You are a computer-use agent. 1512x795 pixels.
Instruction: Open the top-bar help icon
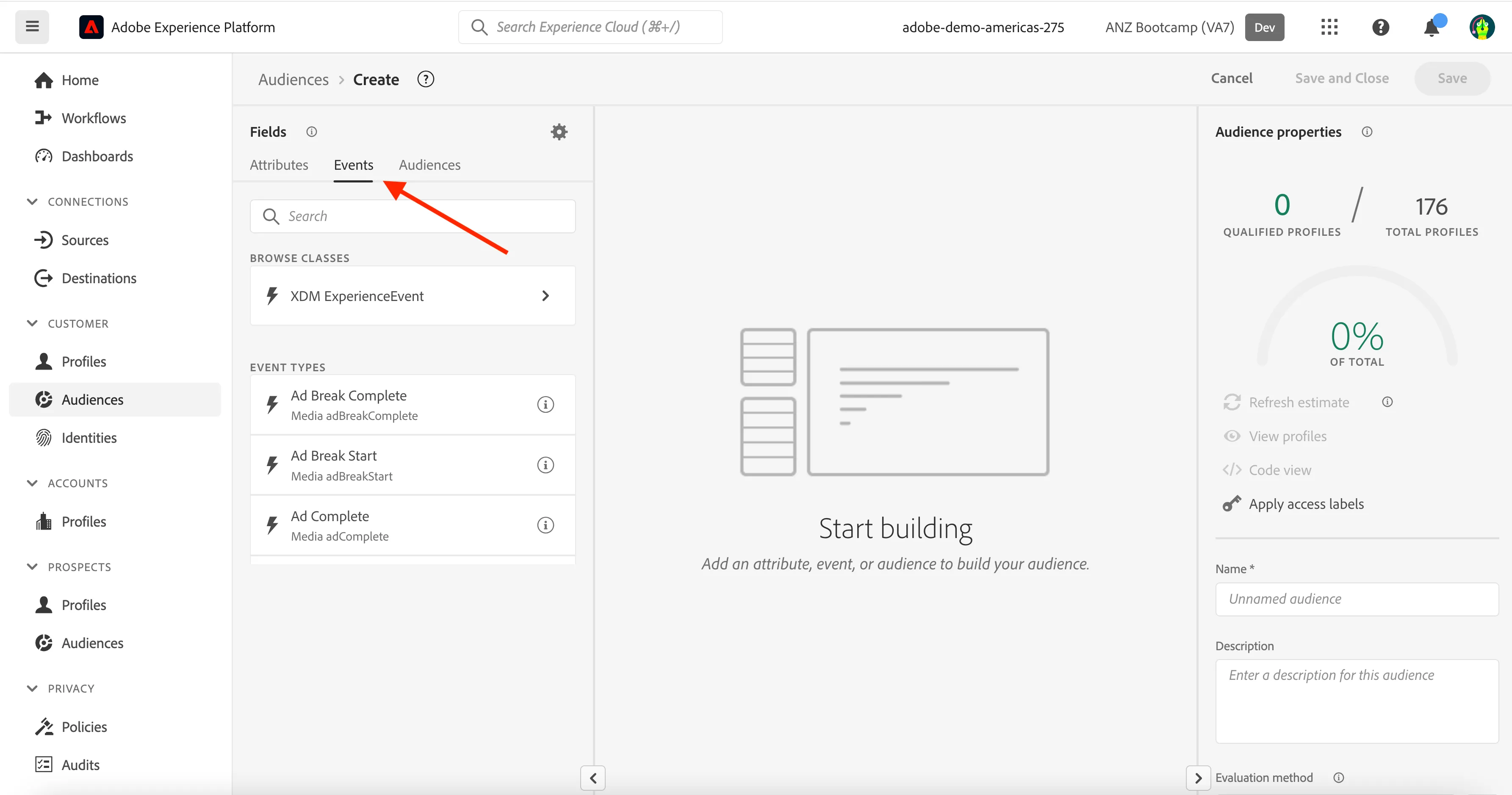click(x=1381, y=27)
